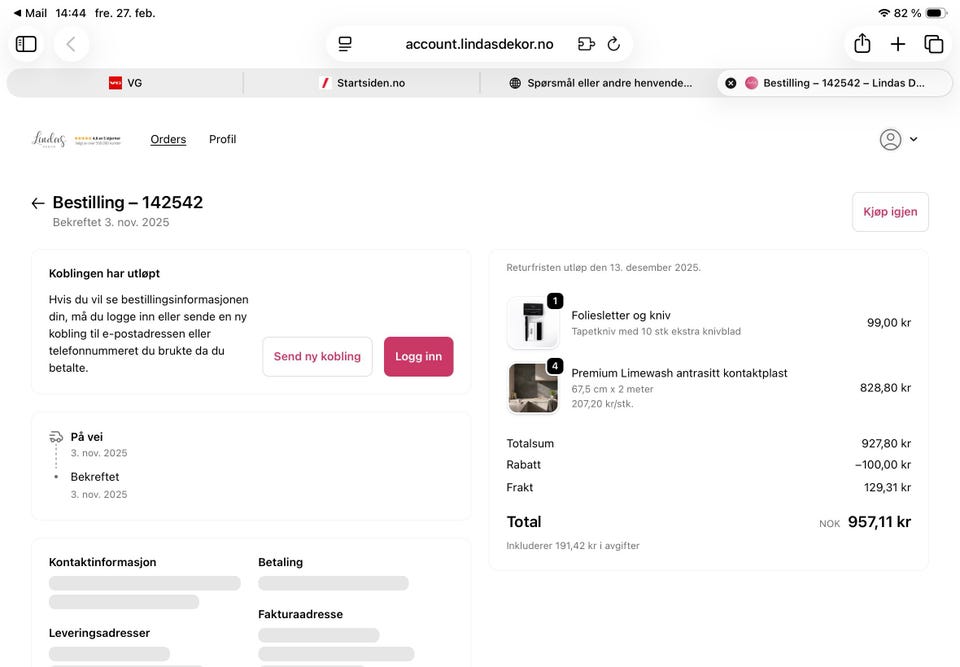Click the Send ny kobling button
The width and height of the screenshot is (960, 667).
tap(317, 356)
